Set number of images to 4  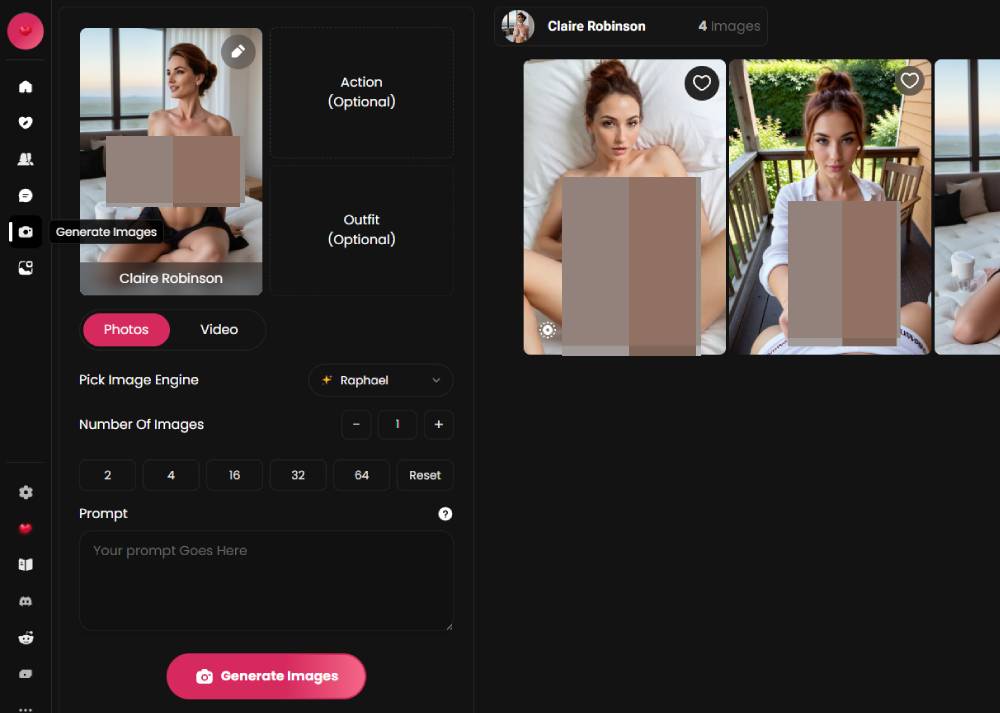coord(171,475)
